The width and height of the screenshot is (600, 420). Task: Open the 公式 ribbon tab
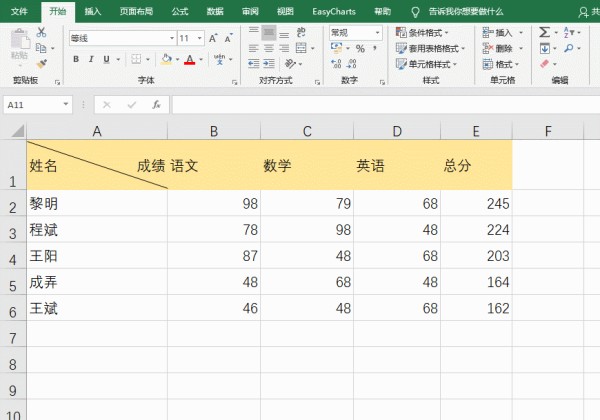[179, 10]
